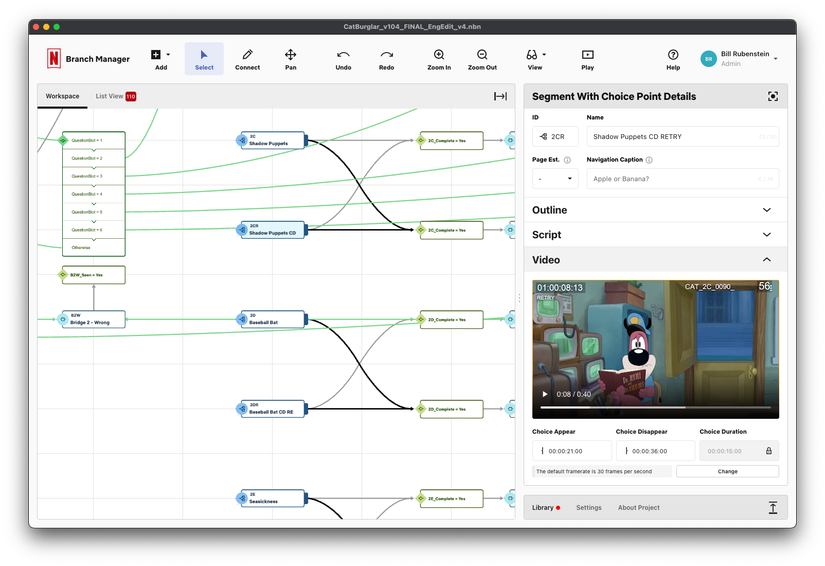This screenshot has width=825, height=566.
Task: Select the 2E Seasickness node
Action: click(x=272, y=498)
